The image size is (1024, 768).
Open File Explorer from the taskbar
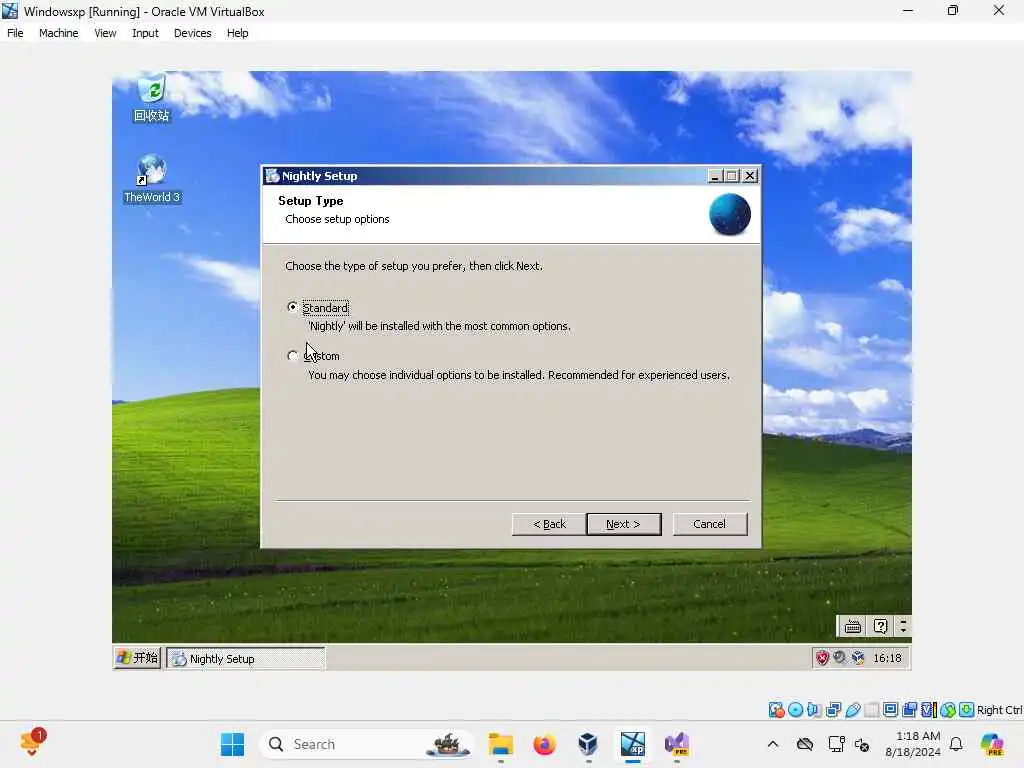(x=501, y=744)
